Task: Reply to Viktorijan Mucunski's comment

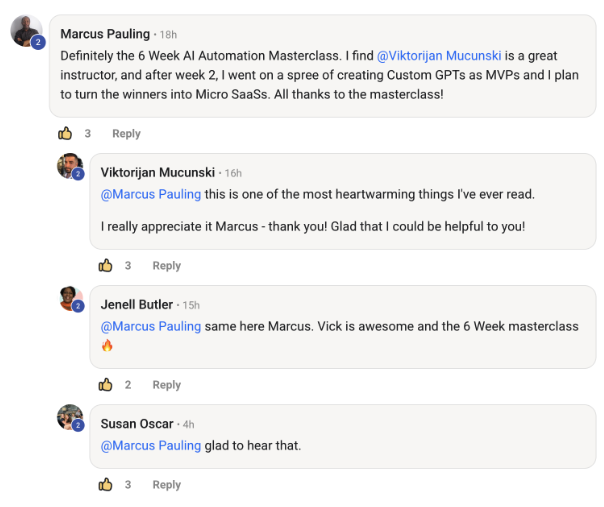Action: point(166,266)
